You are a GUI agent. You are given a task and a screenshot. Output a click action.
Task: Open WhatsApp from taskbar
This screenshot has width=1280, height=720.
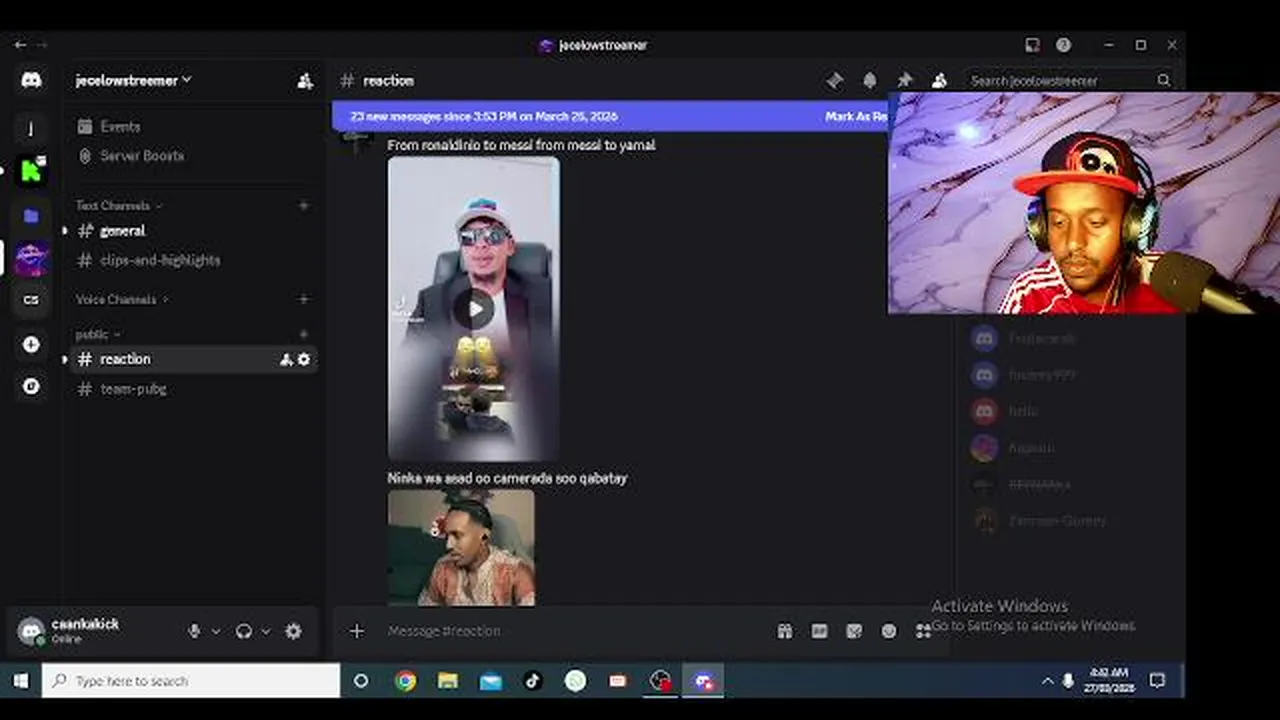point(575,681)
